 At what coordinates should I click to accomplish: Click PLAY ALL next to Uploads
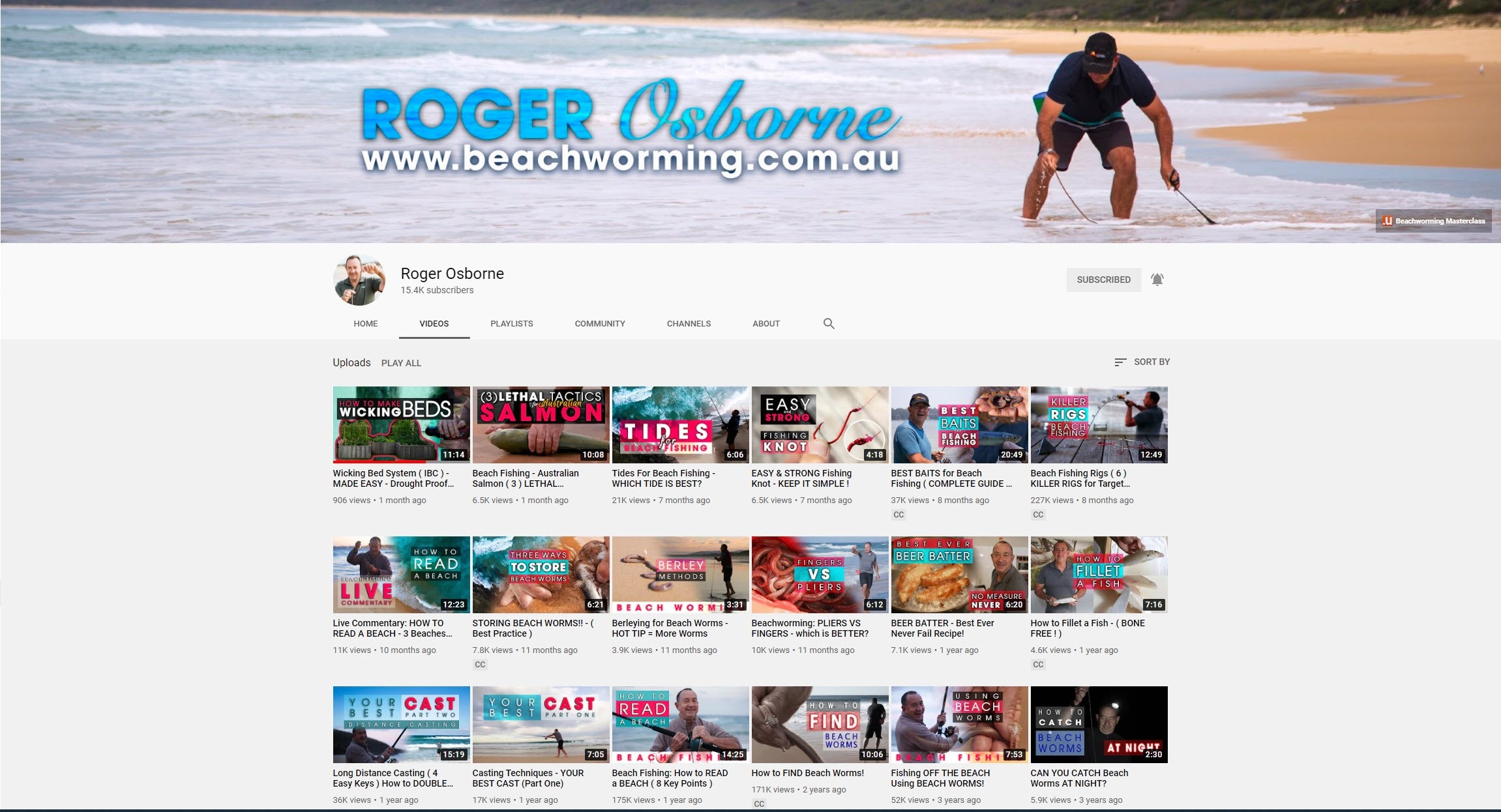(x=401, y=363)
